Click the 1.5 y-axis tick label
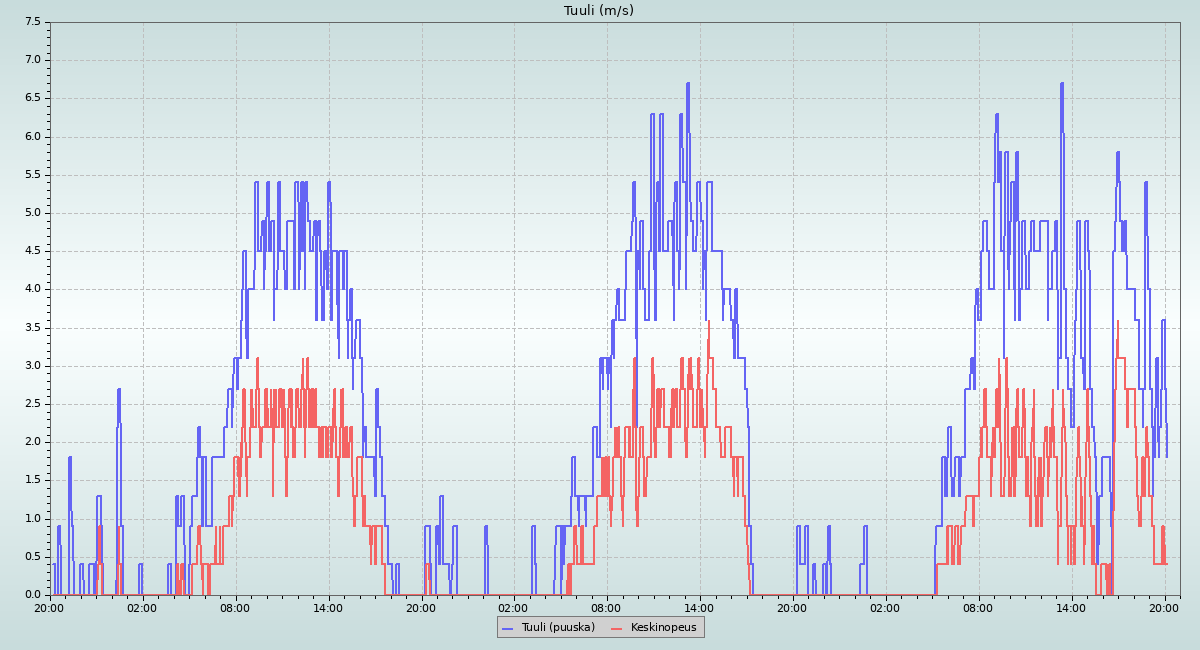Viewport: 1200px width, 650px height. 32,480
